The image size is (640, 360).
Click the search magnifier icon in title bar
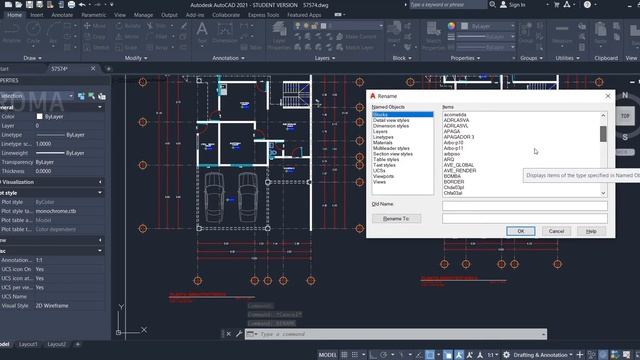pyautogui.click(x=493, y=4)
